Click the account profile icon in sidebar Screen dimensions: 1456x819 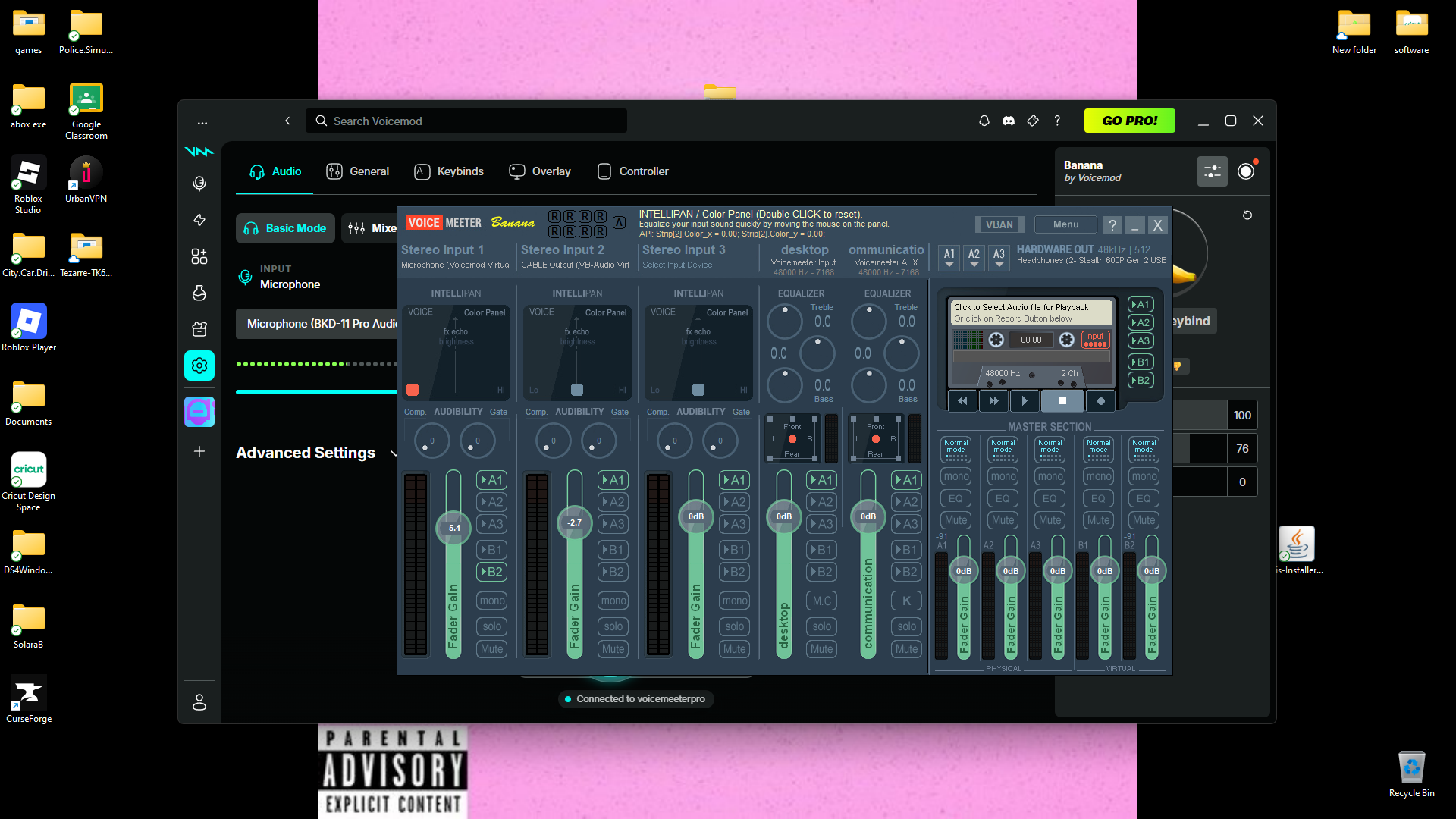[x=199, y=702]
